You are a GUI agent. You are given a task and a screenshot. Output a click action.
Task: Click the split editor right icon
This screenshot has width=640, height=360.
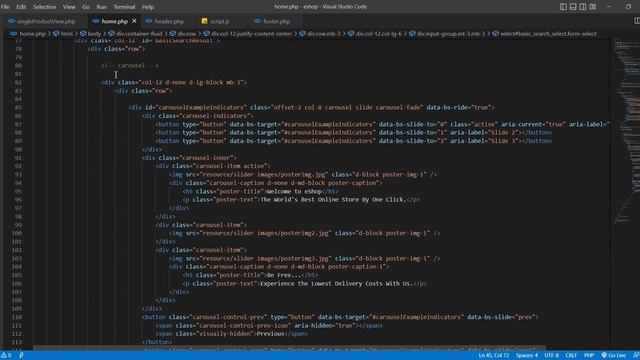pos(637,21)
